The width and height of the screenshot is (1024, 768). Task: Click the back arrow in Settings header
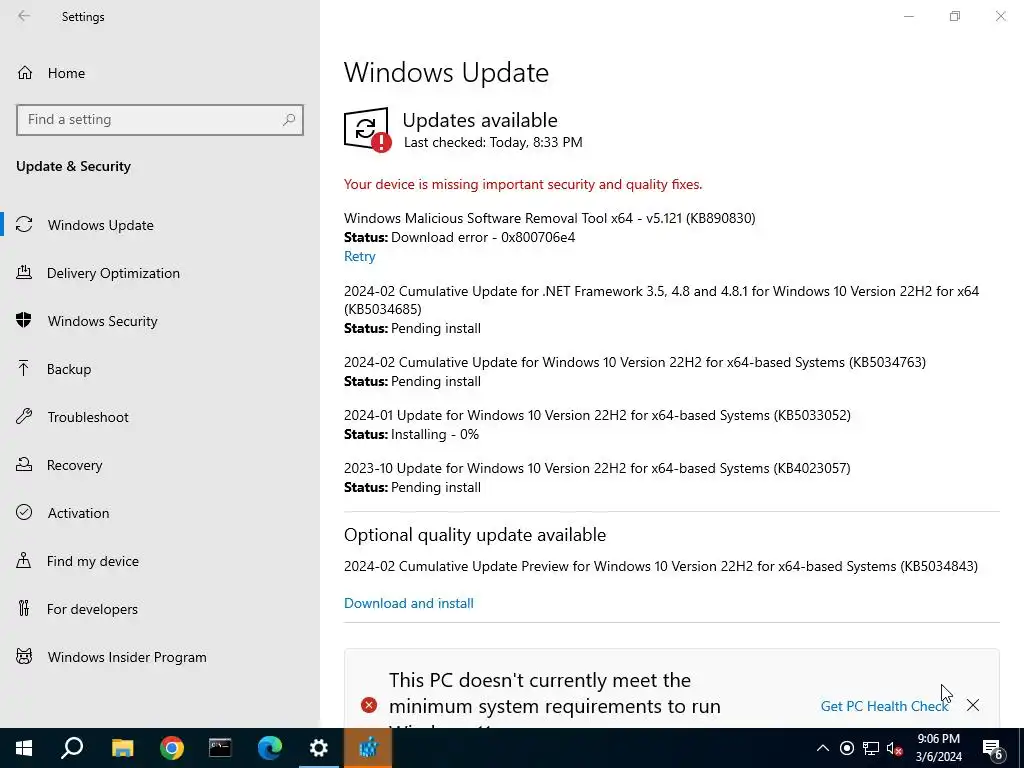24,16
